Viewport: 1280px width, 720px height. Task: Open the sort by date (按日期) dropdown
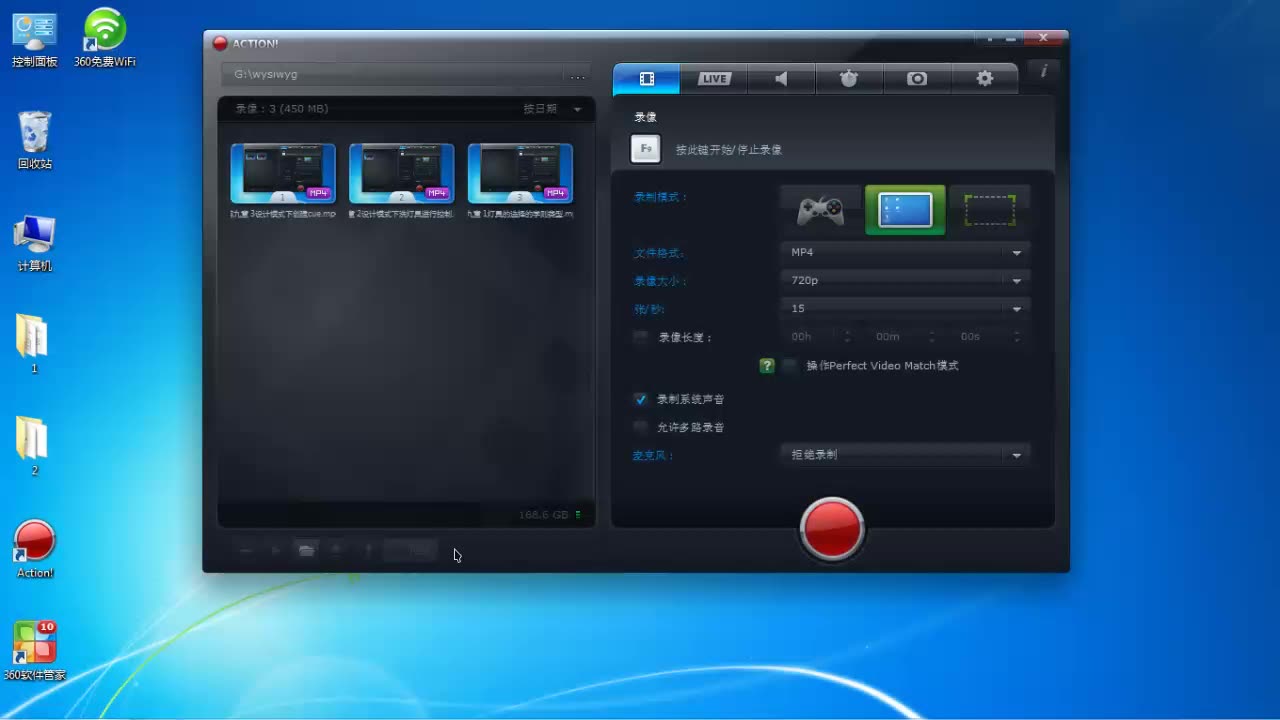click(552, 109)
